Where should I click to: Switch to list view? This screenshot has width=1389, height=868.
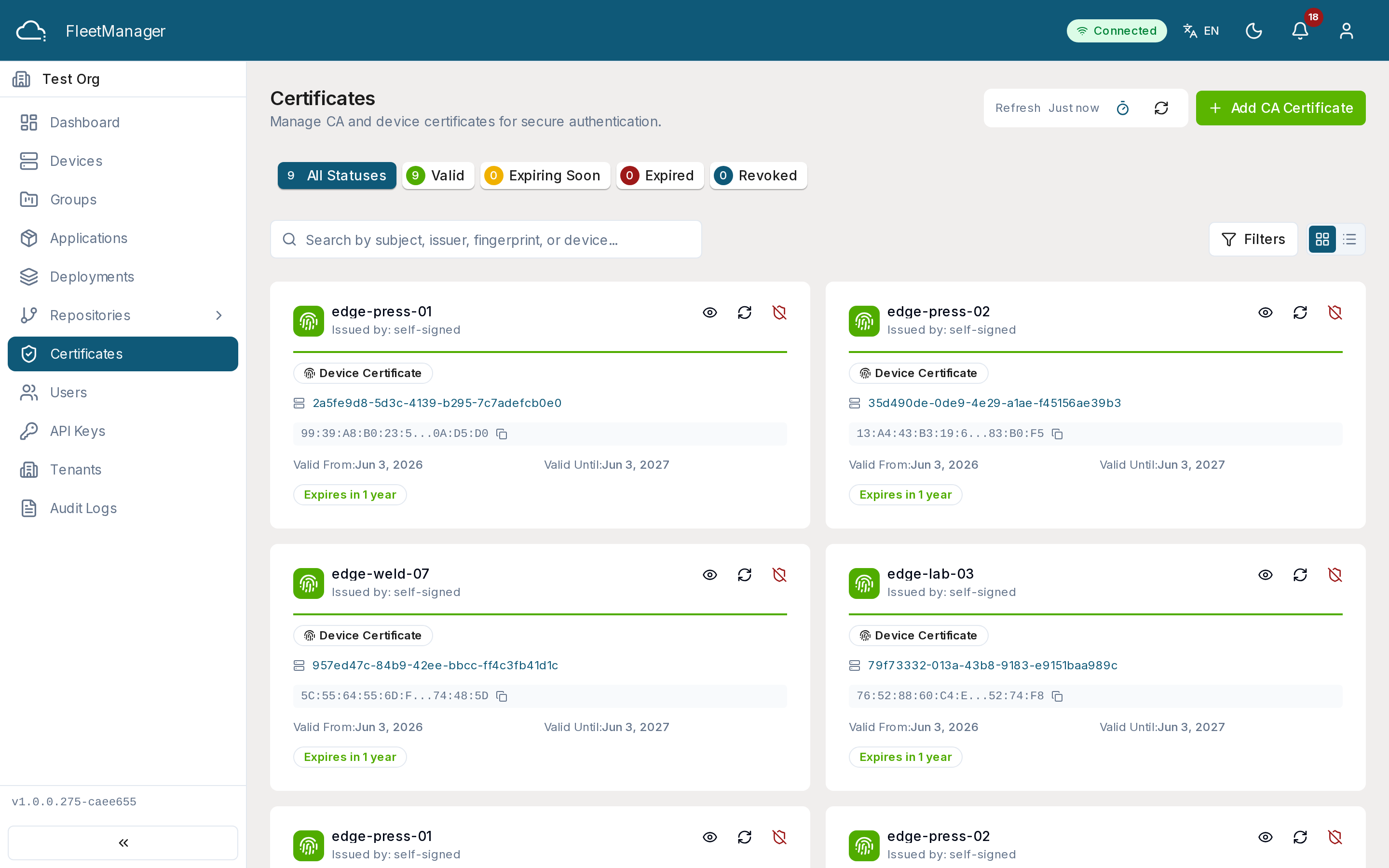[1350, 239]
